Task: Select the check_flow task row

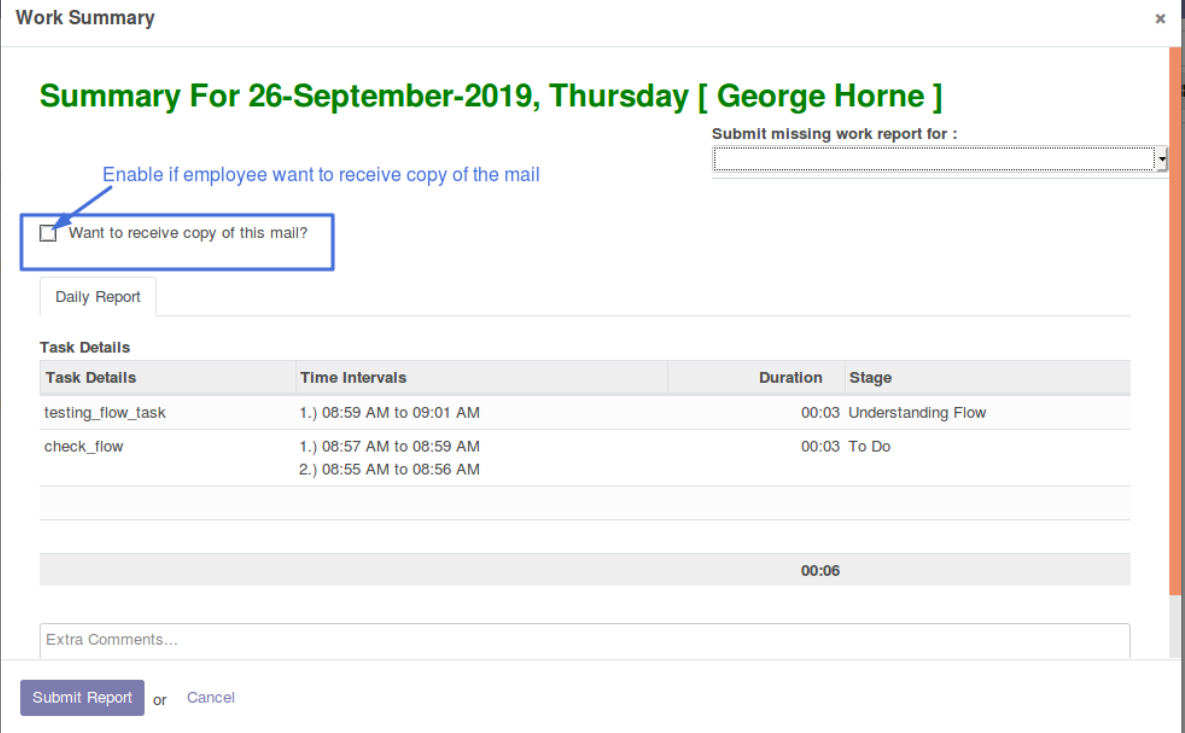Action: tap(84, 447)
